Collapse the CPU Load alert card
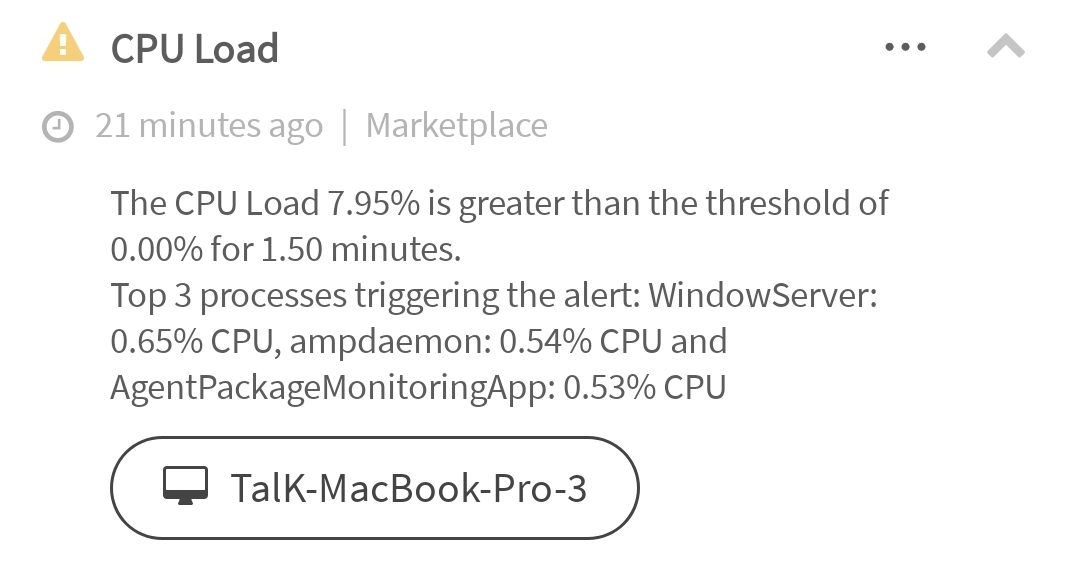Viewport: 1080px width, 582px height. click(x=1006, y=46)
